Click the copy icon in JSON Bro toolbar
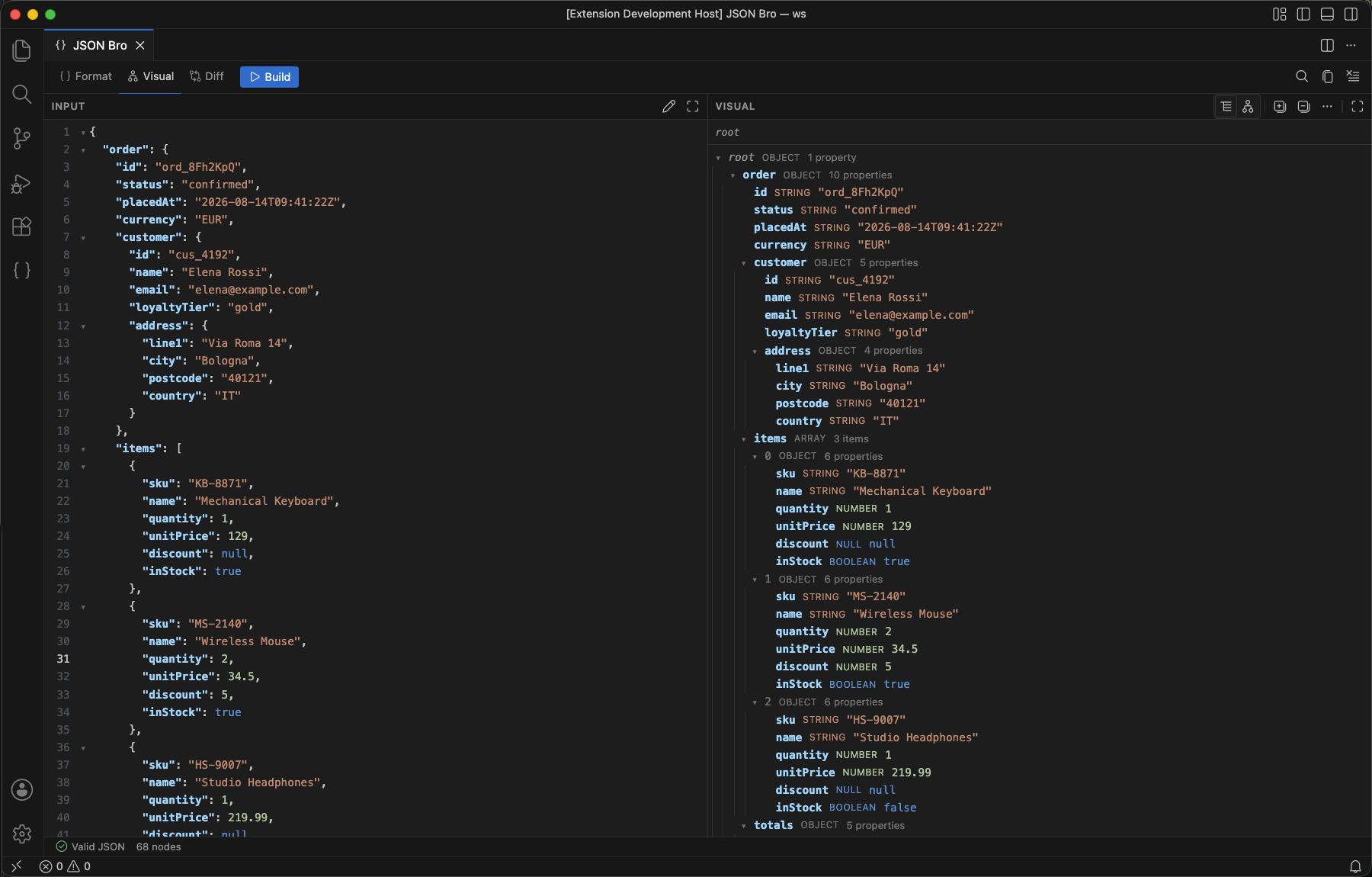Image resolution: width=1372 pixels, height=877 pixels. (1327, 76)
